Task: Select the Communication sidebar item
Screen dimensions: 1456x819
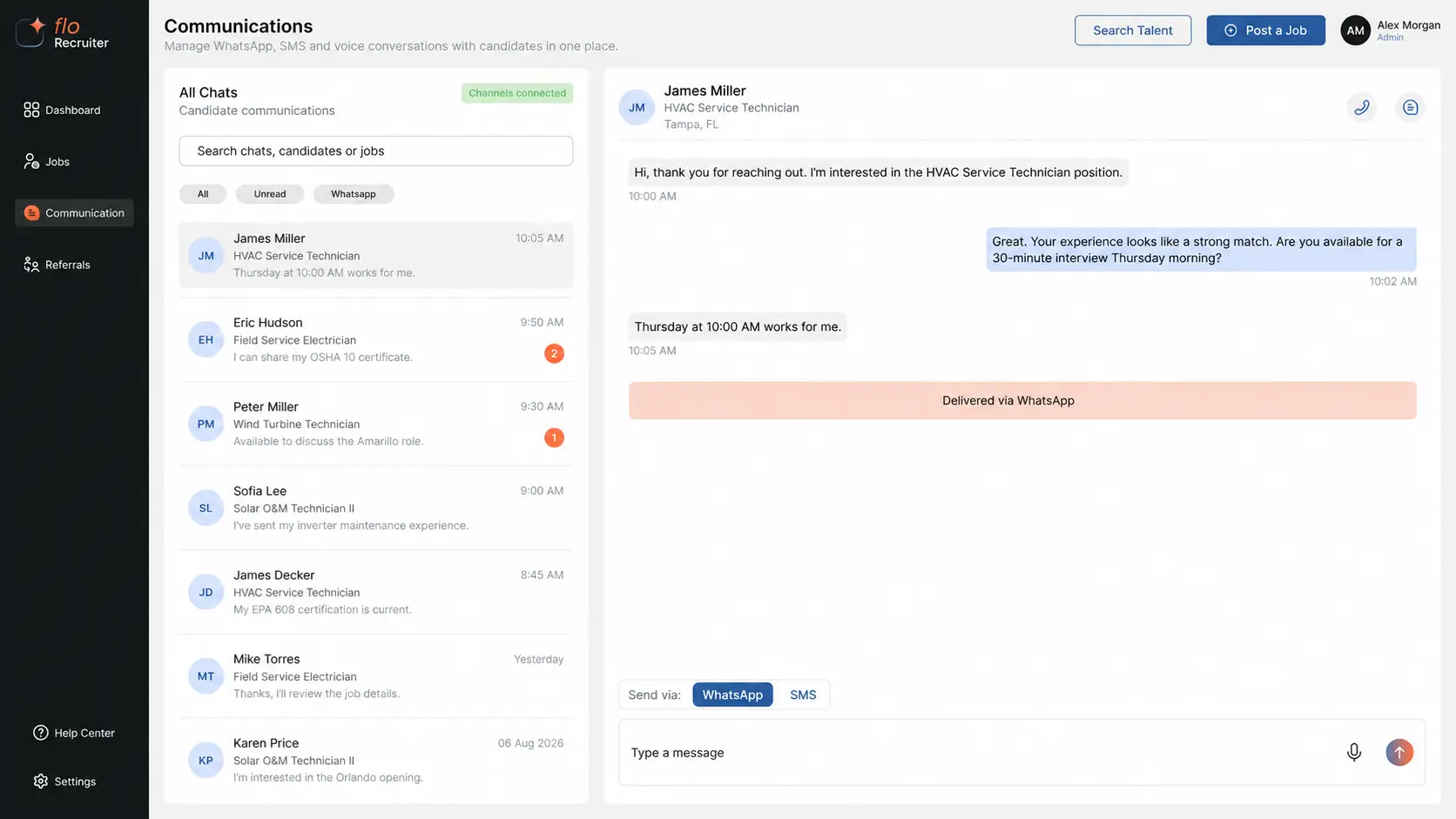Action: pos(74,212)
